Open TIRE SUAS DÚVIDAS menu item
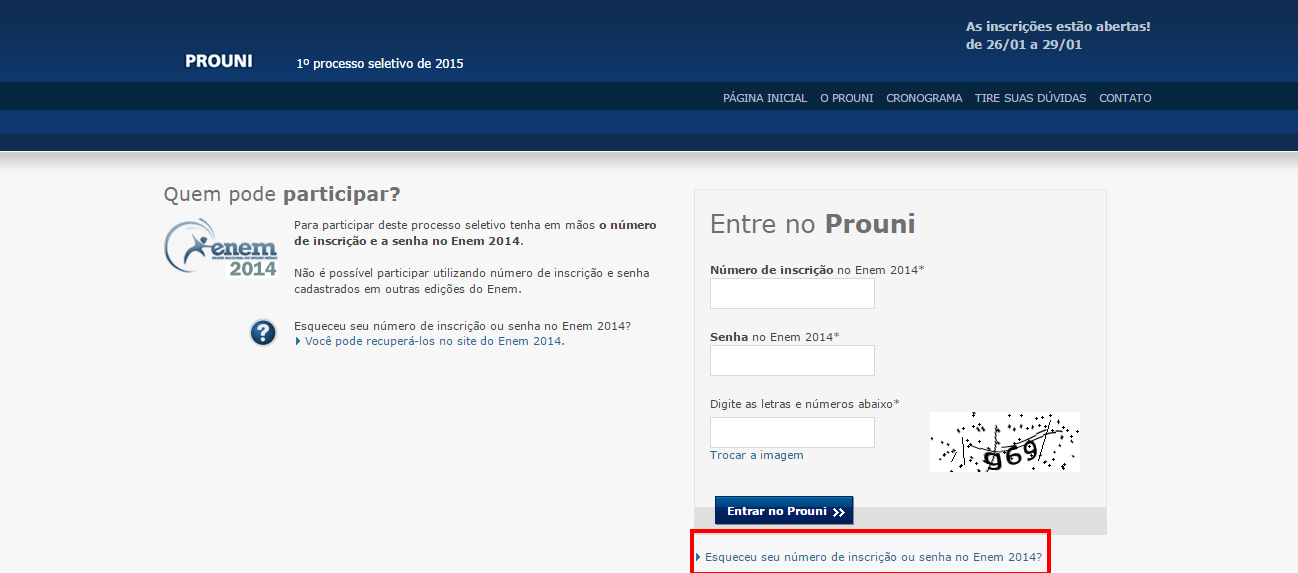The width and height of the screenshot is (1298, 573). pyautogui.click(x=1030, y=98)
